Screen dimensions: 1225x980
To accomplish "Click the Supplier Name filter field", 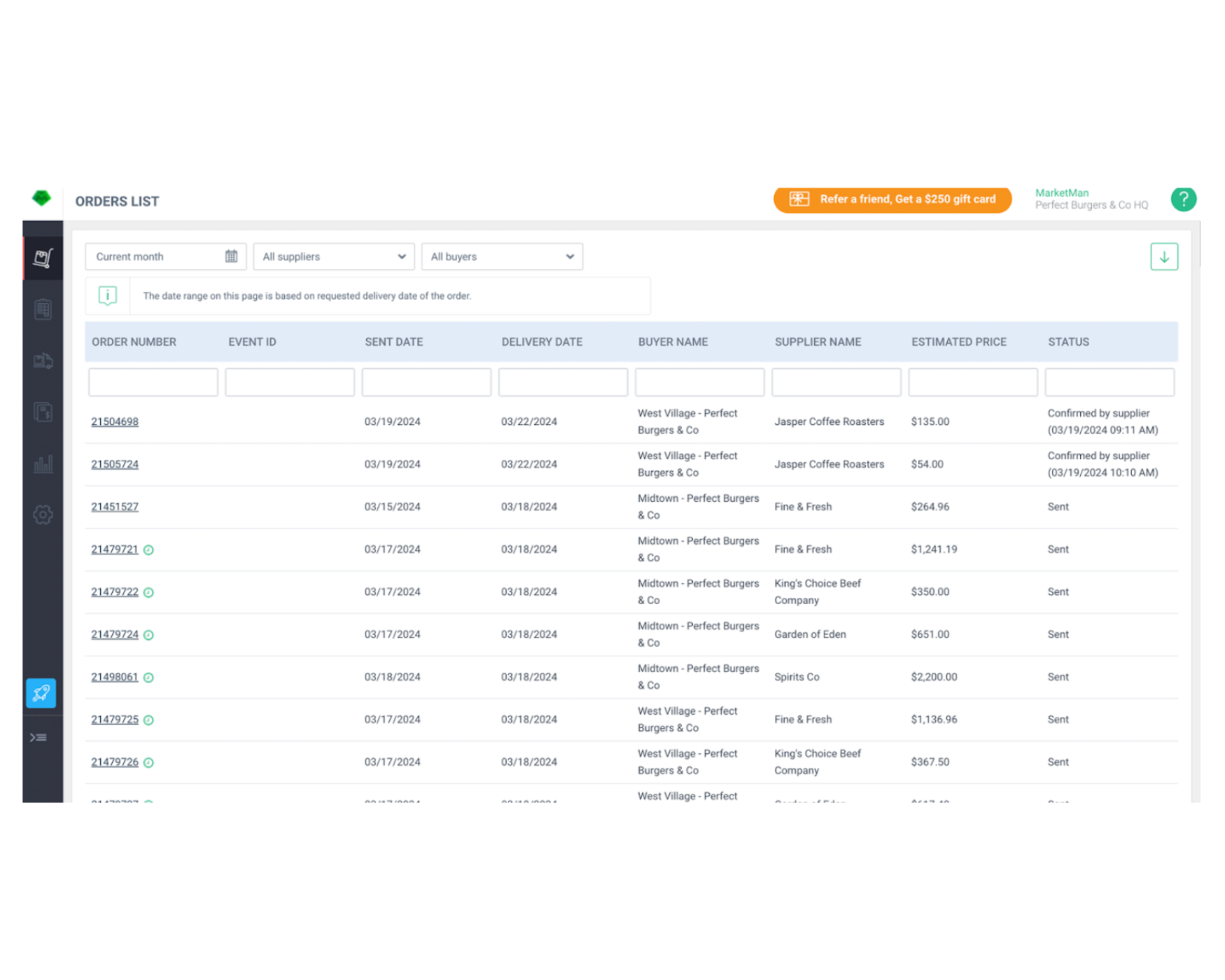I will click(836, 382).
